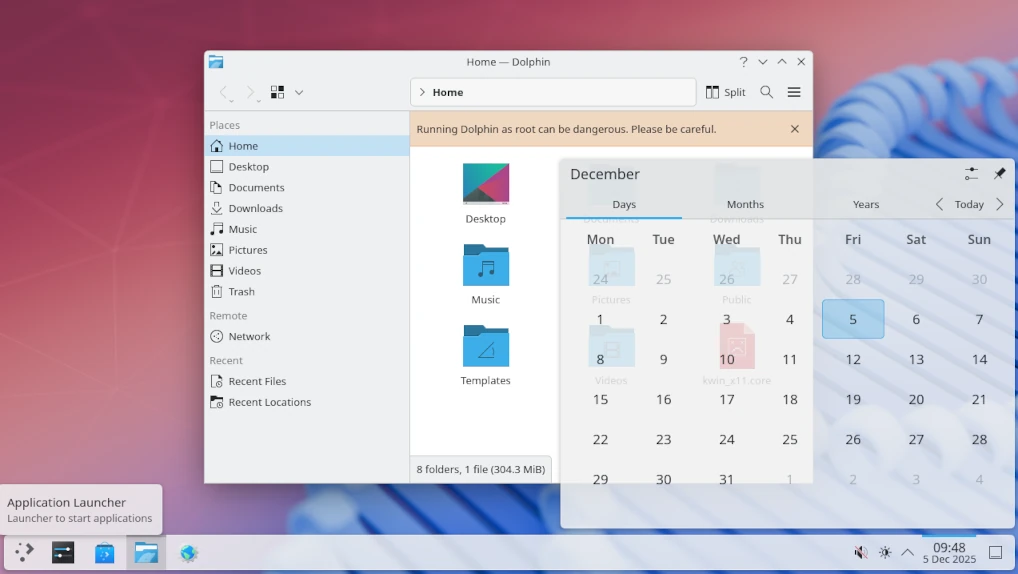Open the web browser from taskbar
This screenshot has width=1018, height=574.
pos(188,553)
